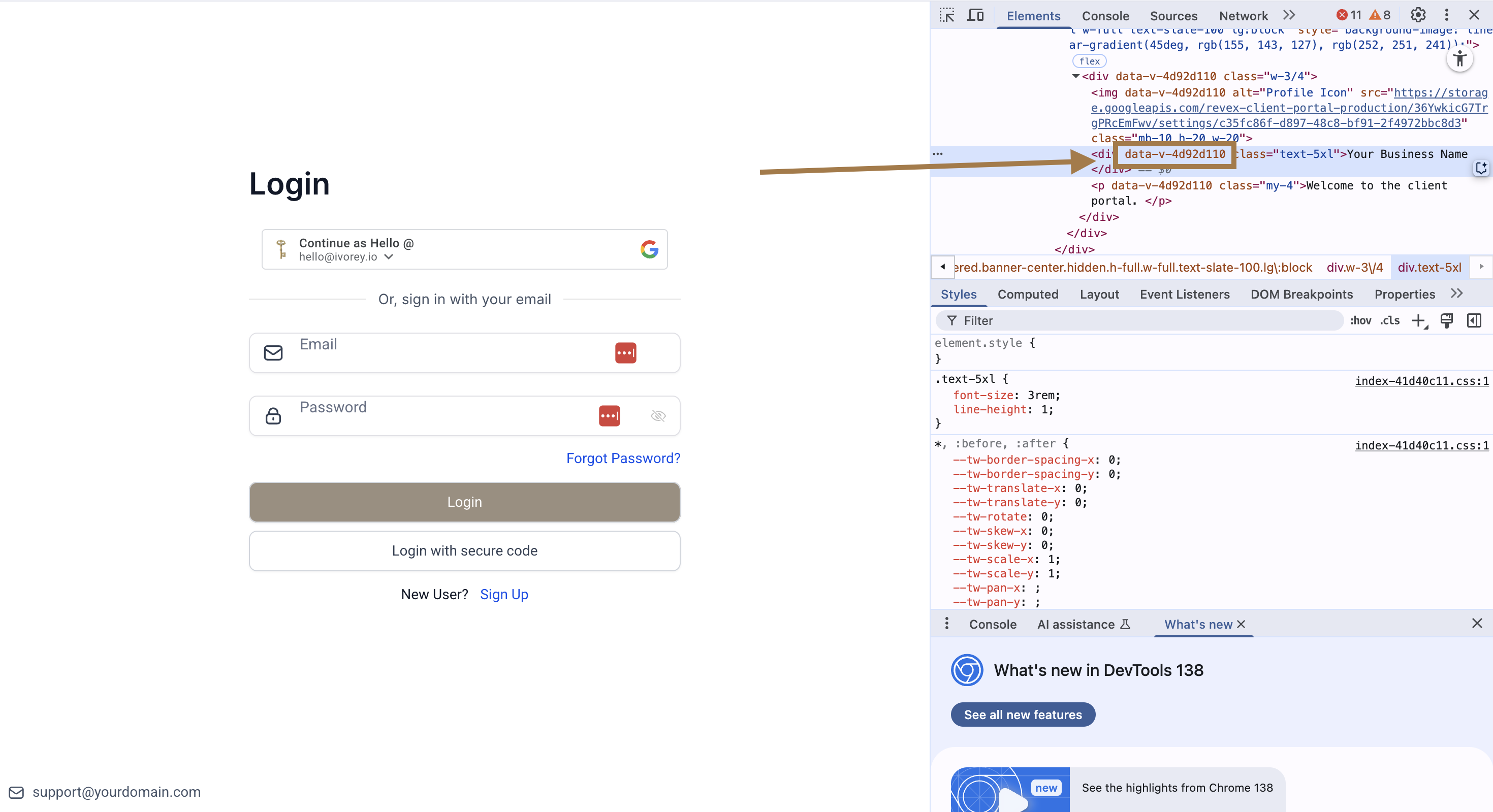Viewport: 1493px width, 812px height.
Task: Click the See all new features button
Action: [x=1023, y=714]
